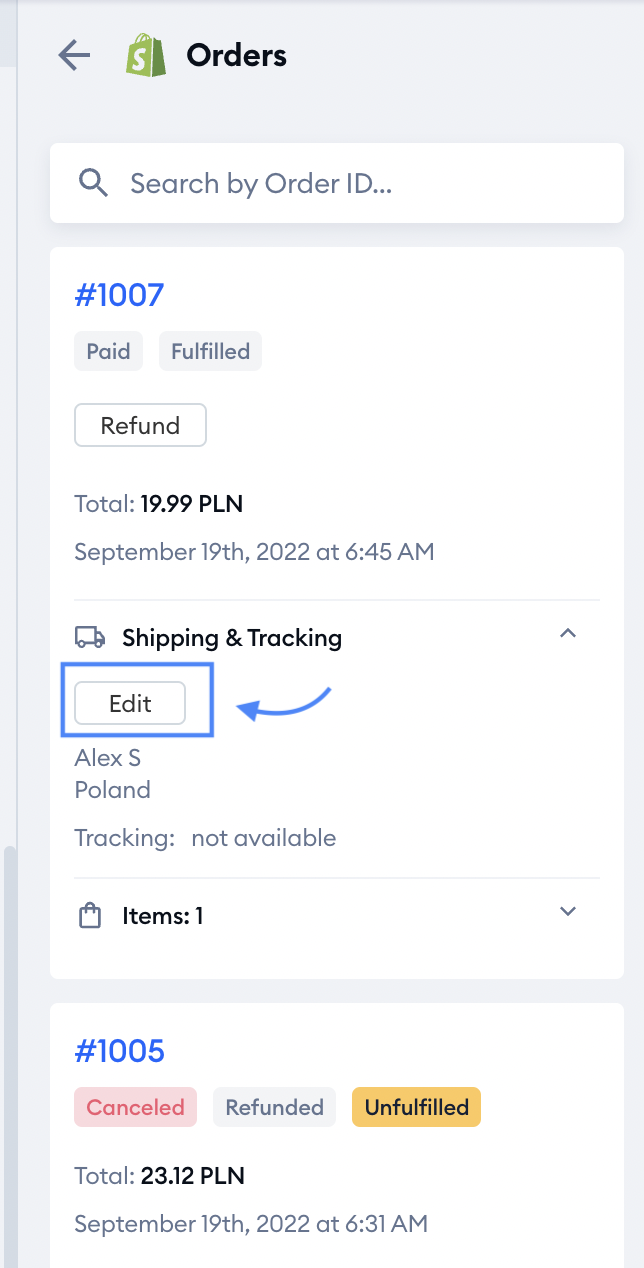
Task: Select the Fulfilled badge on order #1007
Action: pos(210,351)
